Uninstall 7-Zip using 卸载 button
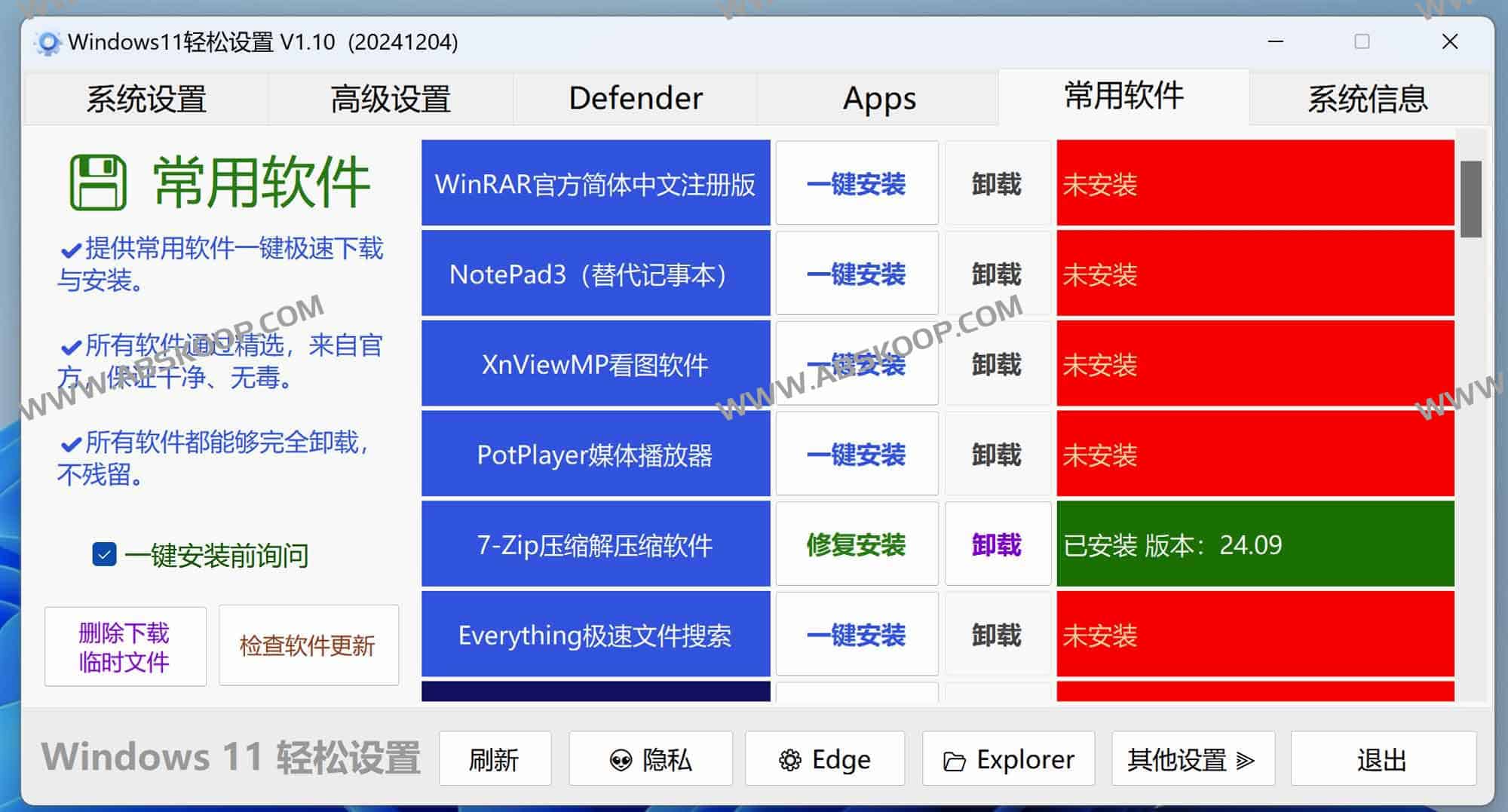The height and width of the screenshot is (812, 1508). pos(997,544)
